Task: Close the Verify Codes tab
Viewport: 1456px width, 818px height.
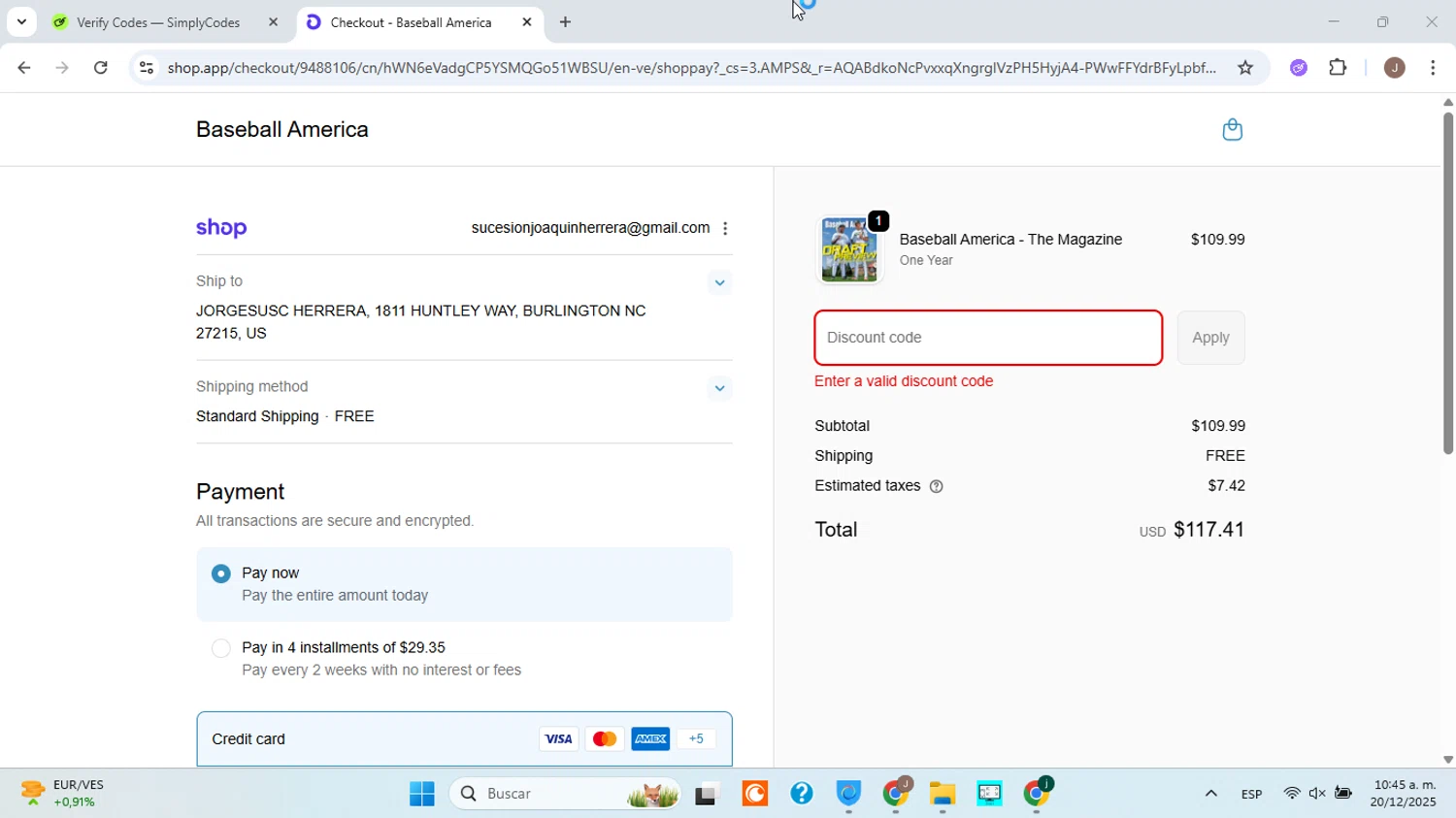Action: (x=273, y=22)
